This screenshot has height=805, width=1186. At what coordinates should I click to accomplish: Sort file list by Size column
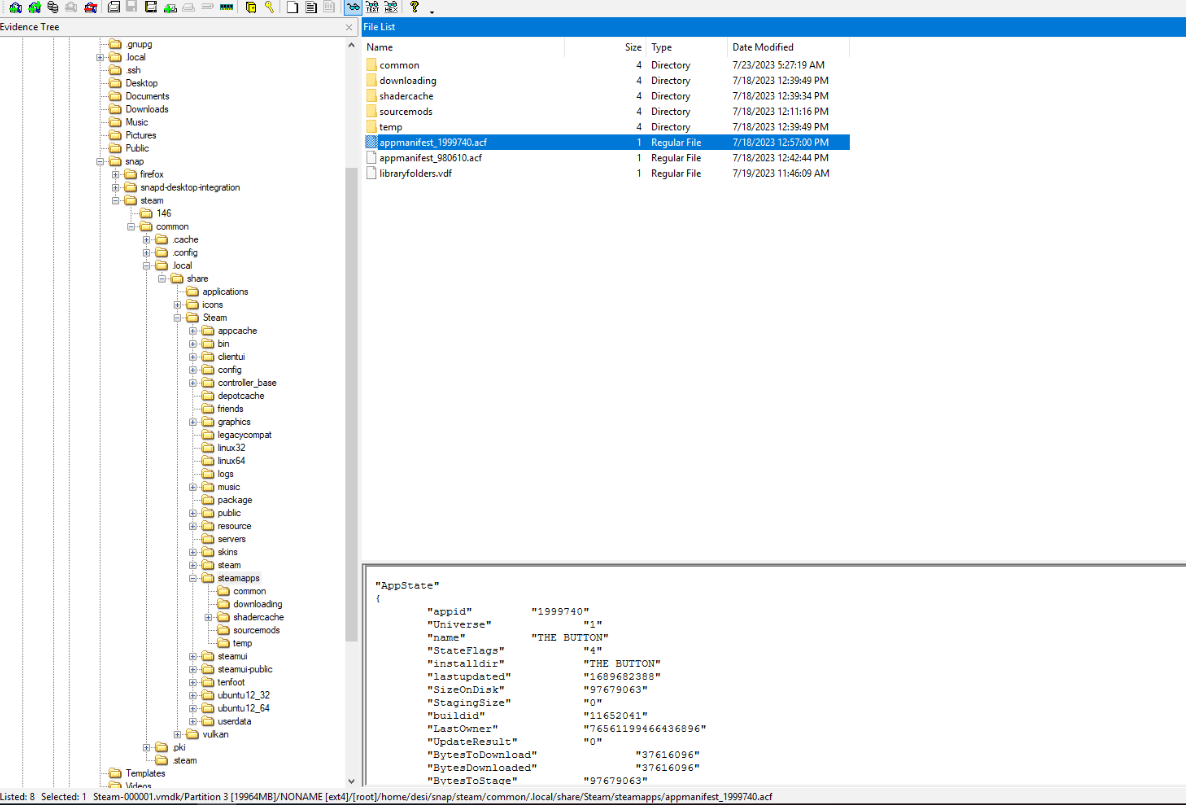click(605, 47)
